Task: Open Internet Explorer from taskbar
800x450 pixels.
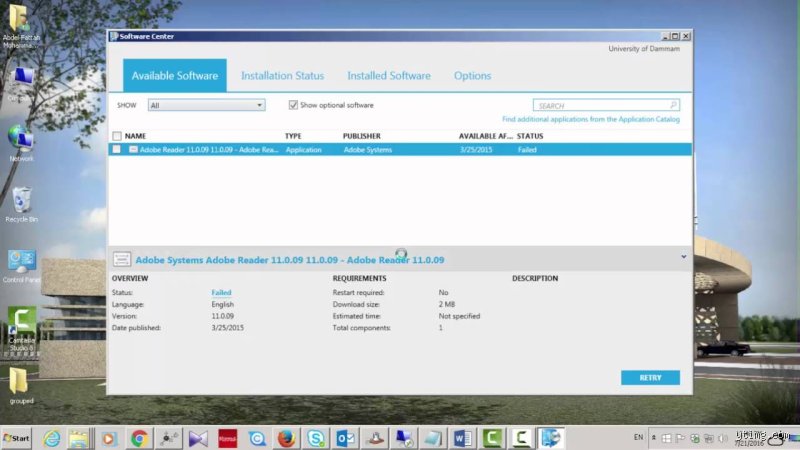Action: tap(52, 438)
